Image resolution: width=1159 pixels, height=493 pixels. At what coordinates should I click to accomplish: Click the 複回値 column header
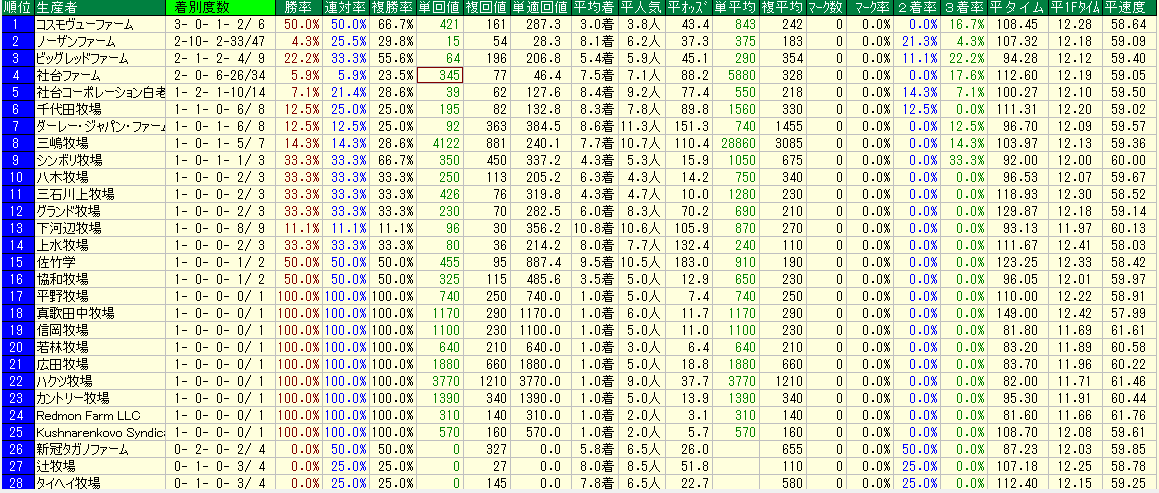click(x=489, y=8)
